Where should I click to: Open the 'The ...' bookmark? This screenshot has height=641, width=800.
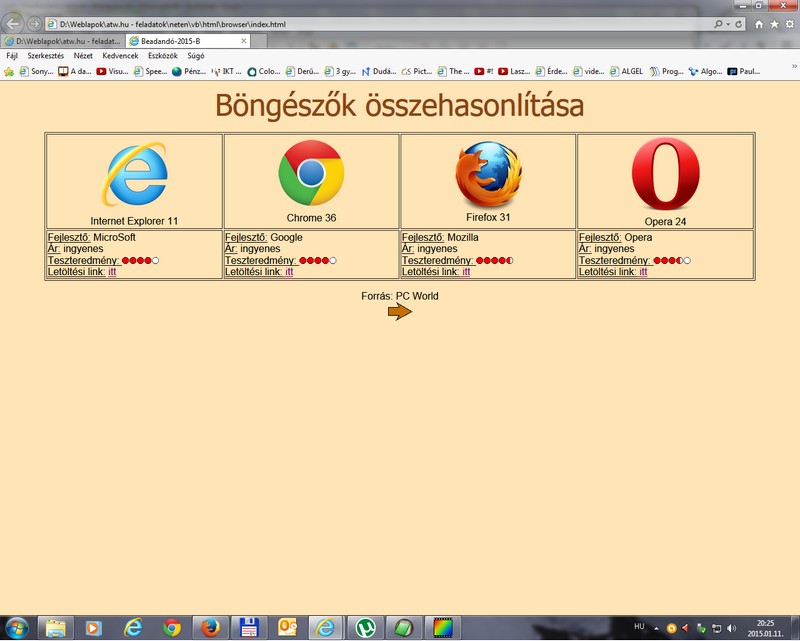[453, 71]
